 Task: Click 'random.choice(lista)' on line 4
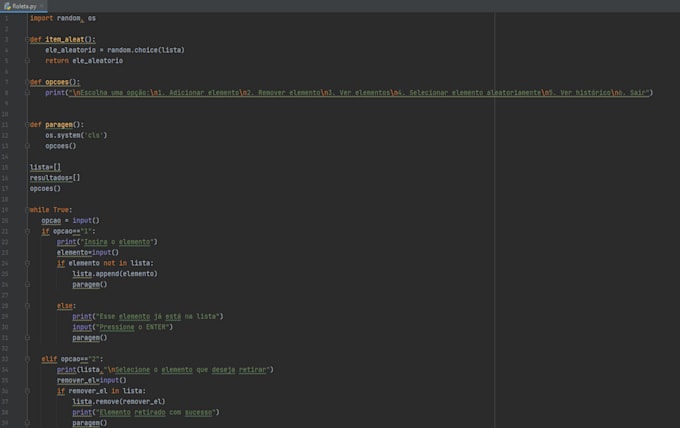(146, 50)
